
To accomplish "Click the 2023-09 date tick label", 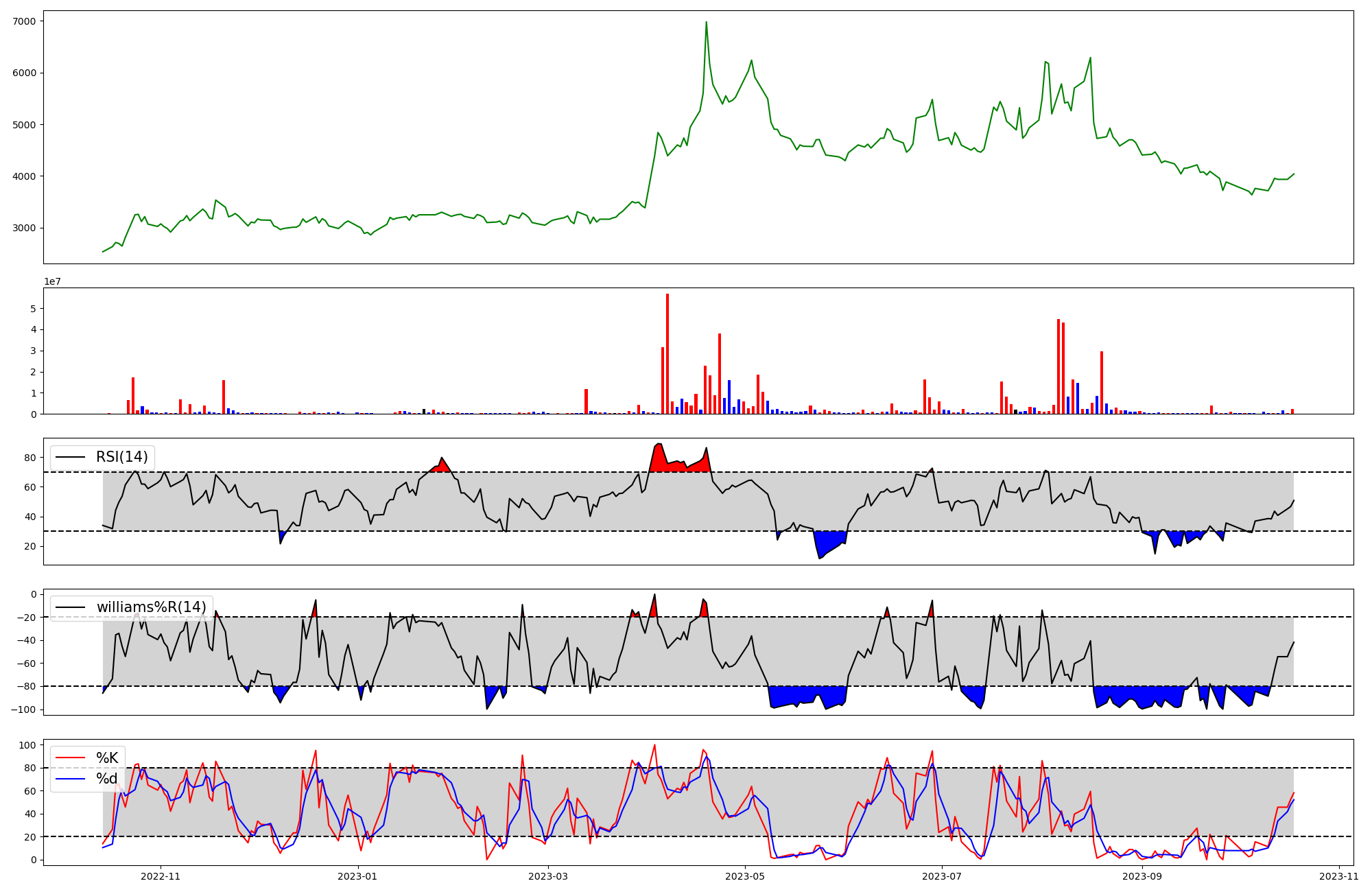I will 1142,876.
